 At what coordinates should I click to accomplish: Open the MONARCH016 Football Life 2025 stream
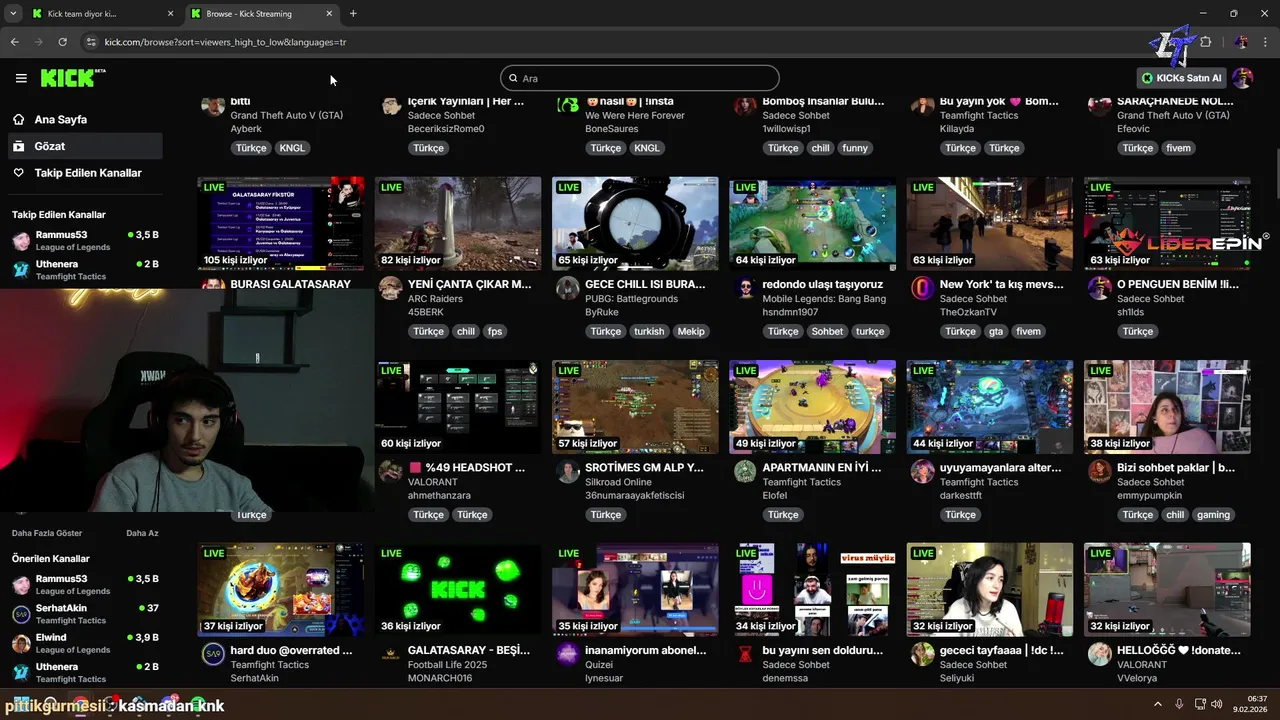[x=458, y=590]
